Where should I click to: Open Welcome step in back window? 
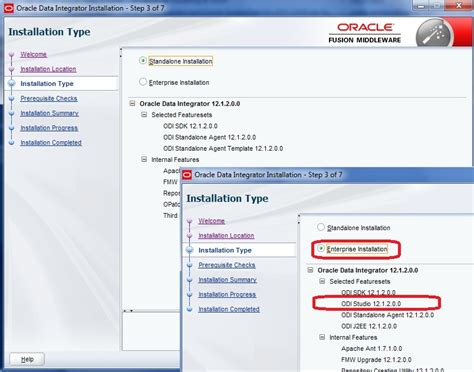(x=33, y=54)
